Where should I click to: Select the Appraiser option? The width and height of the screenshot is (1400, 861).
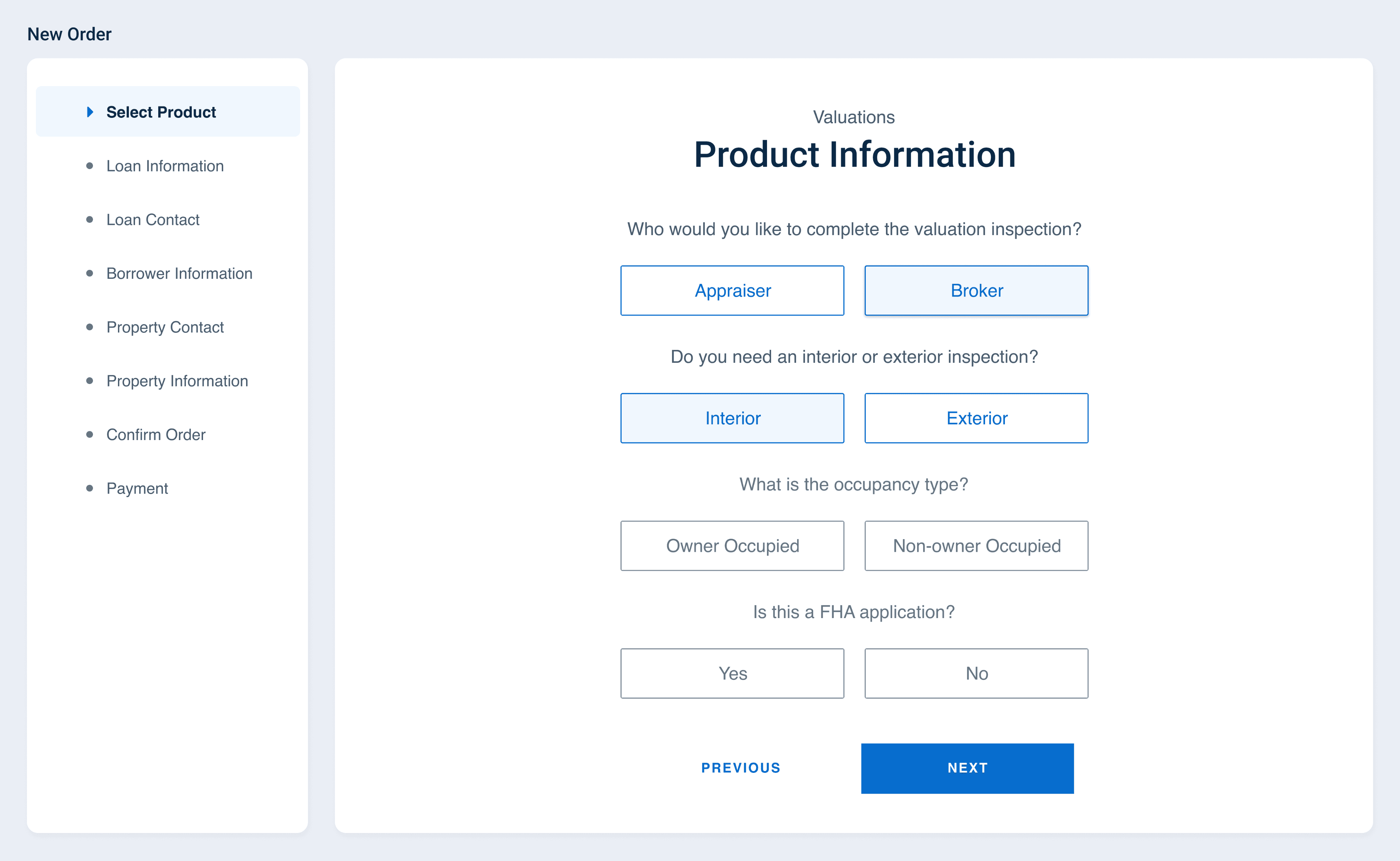[732, 290]
